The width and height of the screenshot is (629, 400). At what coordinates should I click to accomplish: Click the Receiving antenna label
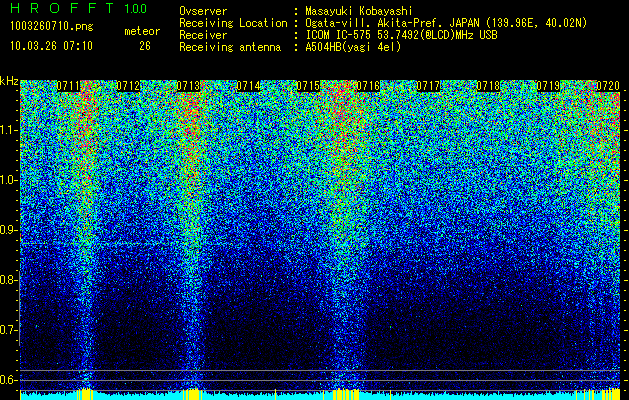[230, 47]
